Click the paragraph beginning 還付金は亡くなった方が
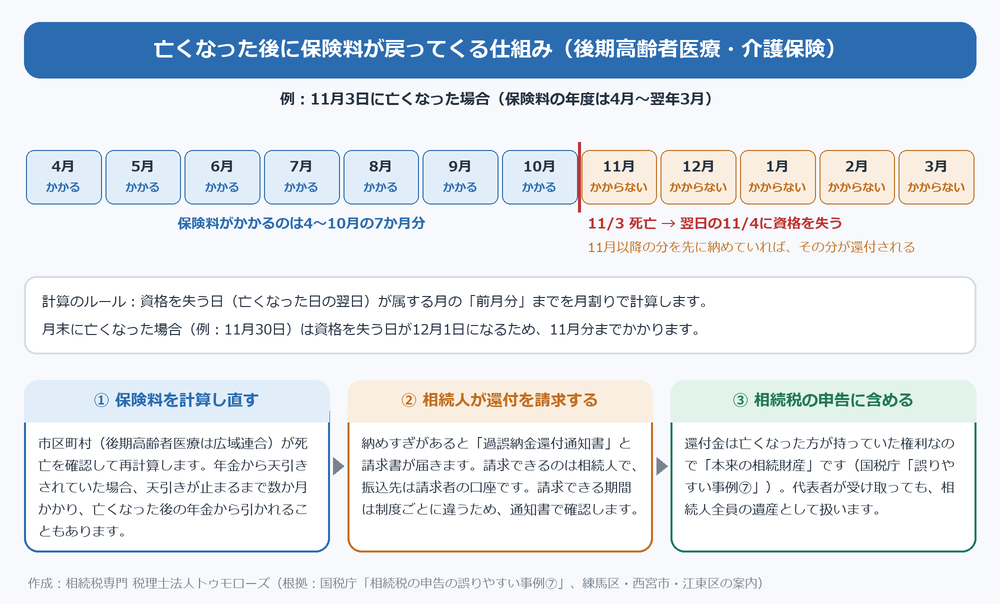The width and height of the screenshot is (1000, 604). coord(820,476)
